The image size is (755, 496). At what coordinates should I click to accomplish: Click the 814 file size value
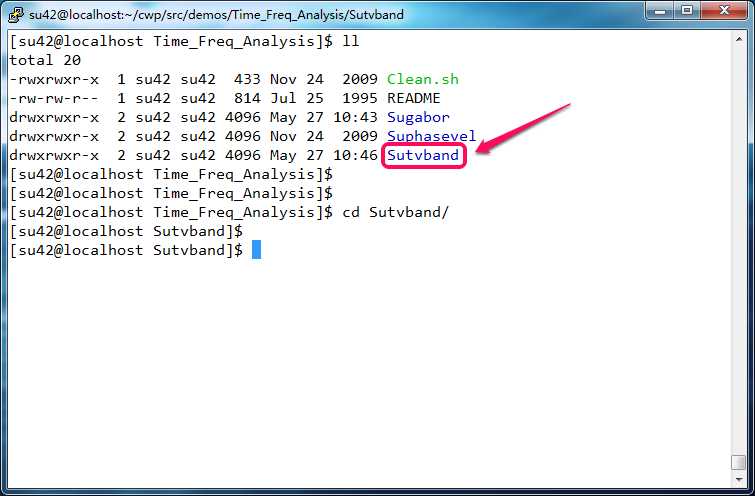[247, 98]
